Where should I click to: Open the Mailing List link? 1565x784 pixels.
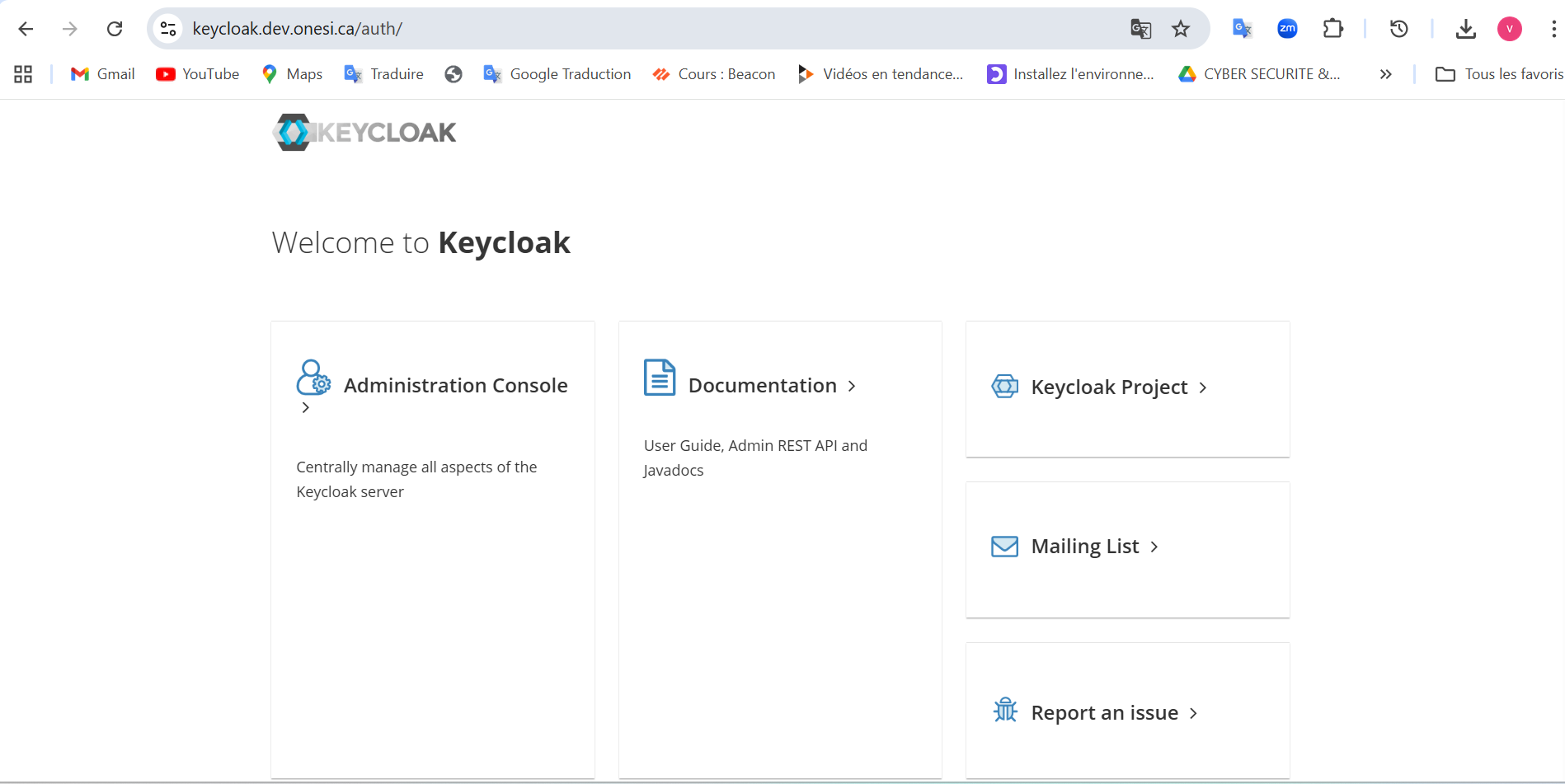pyautogui.click(x=1084, y=547)
